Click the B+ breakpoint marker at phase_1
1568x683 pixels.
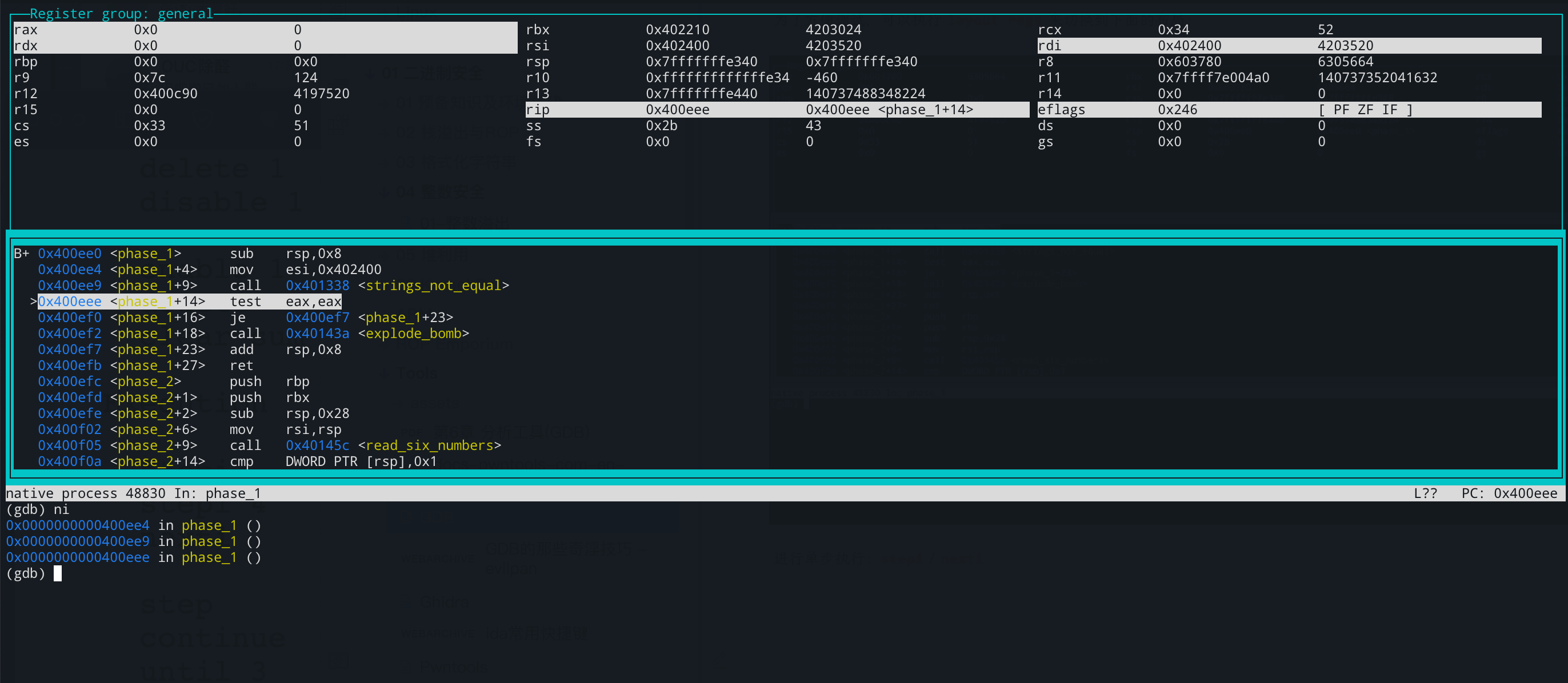click(x=21, y=254)
